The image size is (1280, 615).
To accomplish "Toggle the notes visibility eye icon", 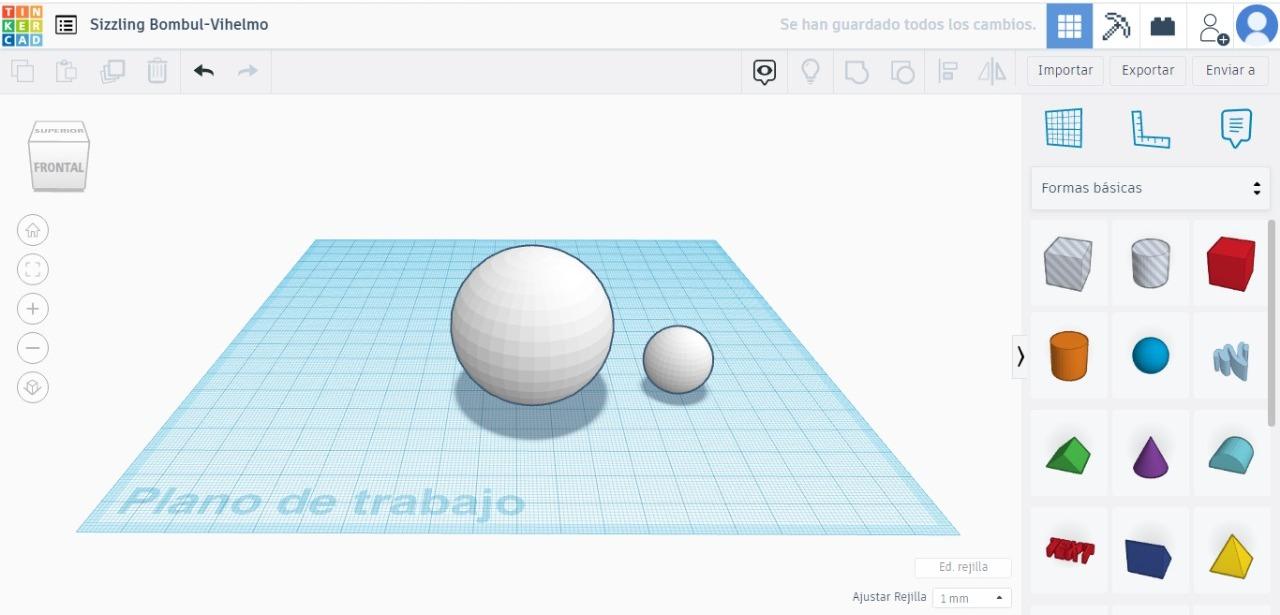I will (765, 71).
